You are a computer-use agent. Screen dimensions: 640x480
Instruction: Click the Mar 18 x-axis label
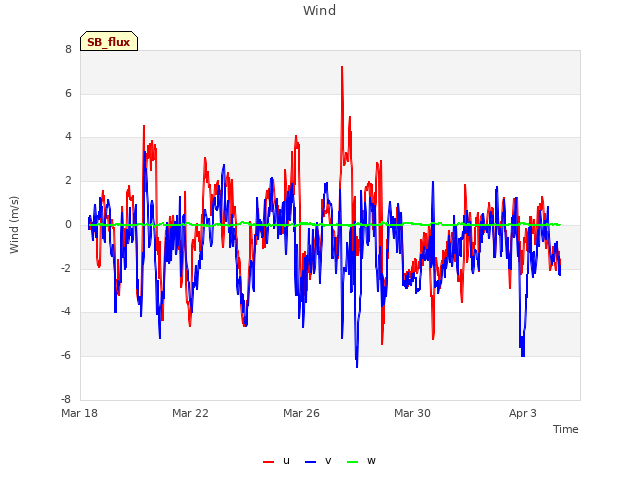click(80, 413)
